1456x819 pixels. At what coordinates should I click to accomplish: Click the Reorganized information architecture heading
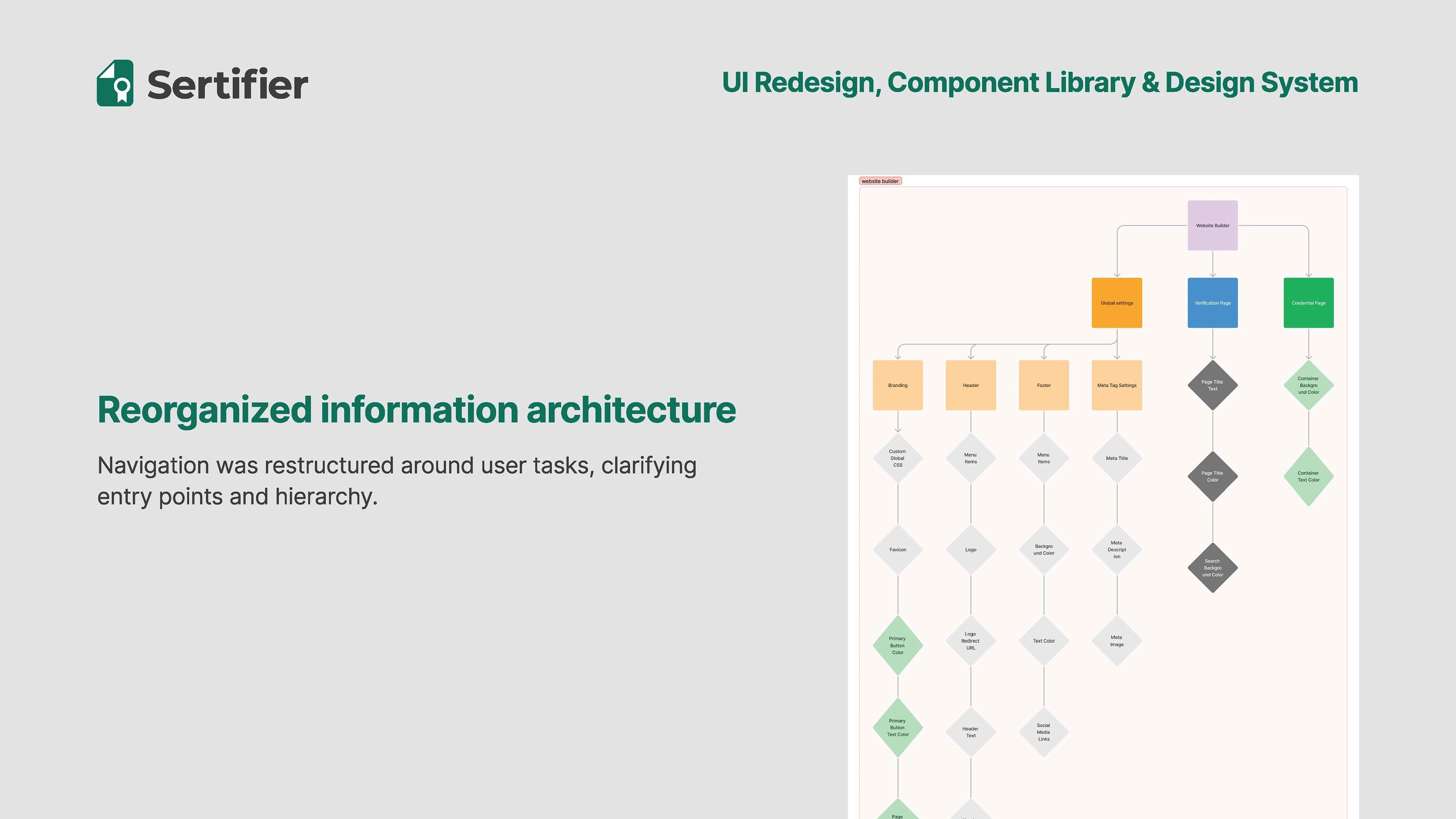pyautogui.click(x=417, y=410)
